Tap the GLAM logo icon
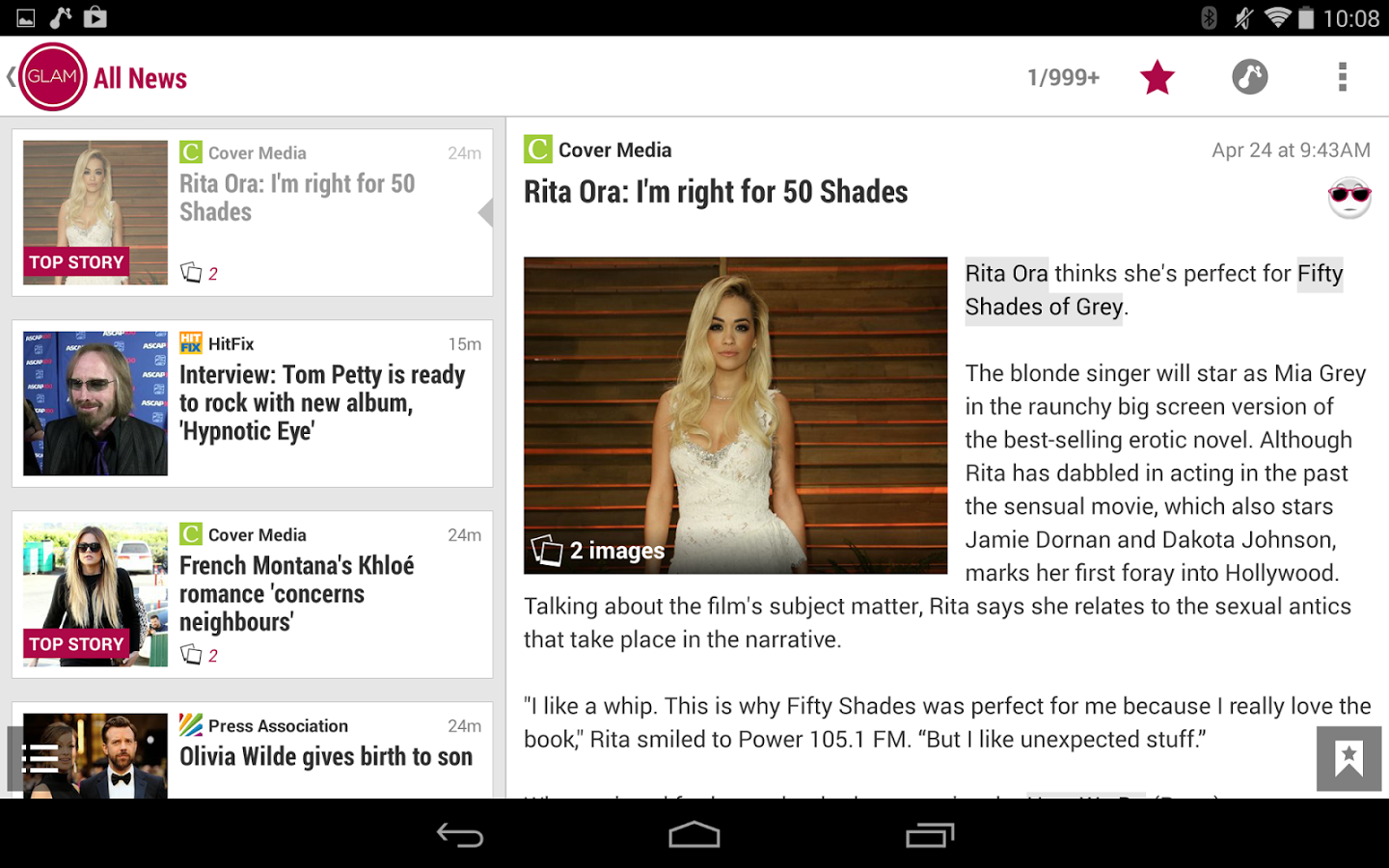The height and width of the screenshot is (868, 1389). pos(52,77)
